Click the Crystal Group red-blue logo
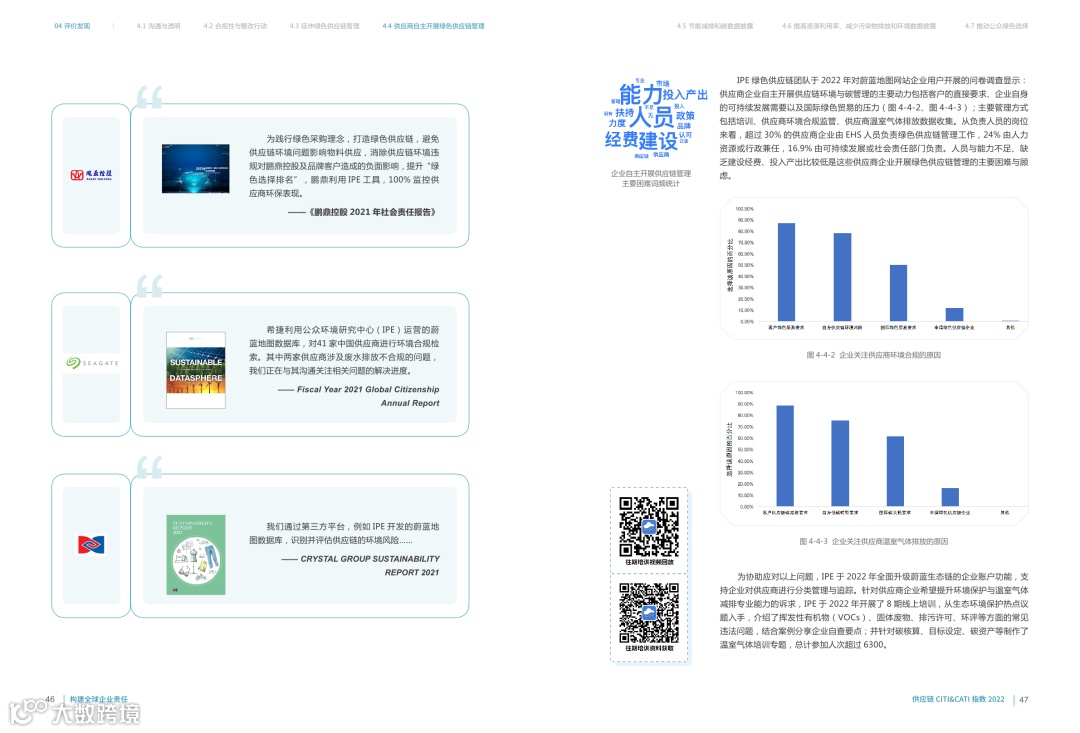The width and height of the screenshot is (1080, 733). tap(91, 545)
